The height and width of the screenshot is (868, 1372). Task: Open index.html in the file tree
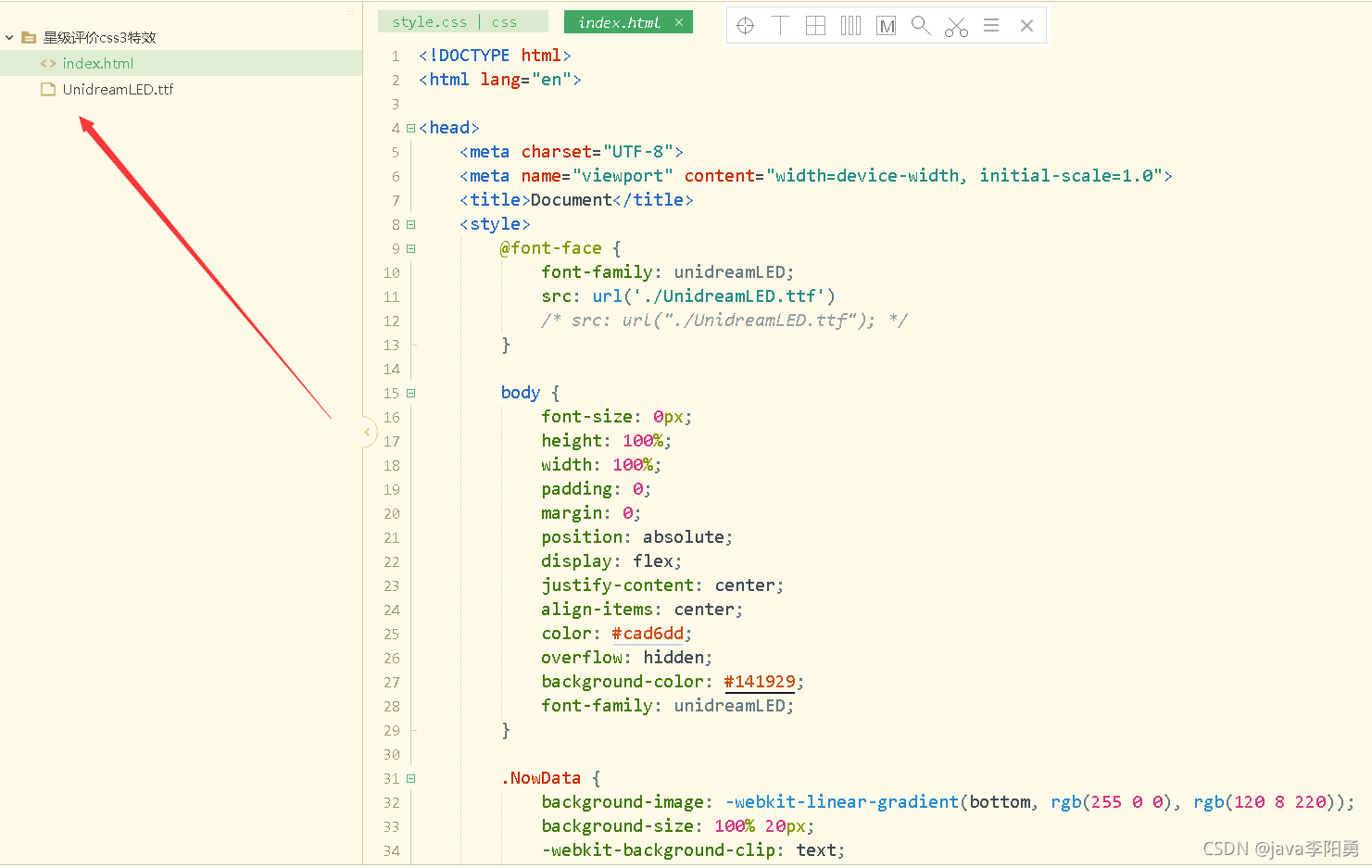tap(98, 64)
